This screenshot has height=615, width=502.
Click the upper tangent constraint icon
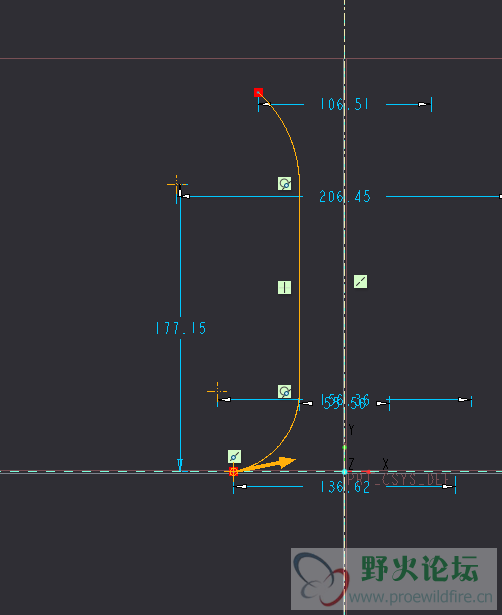285,184
